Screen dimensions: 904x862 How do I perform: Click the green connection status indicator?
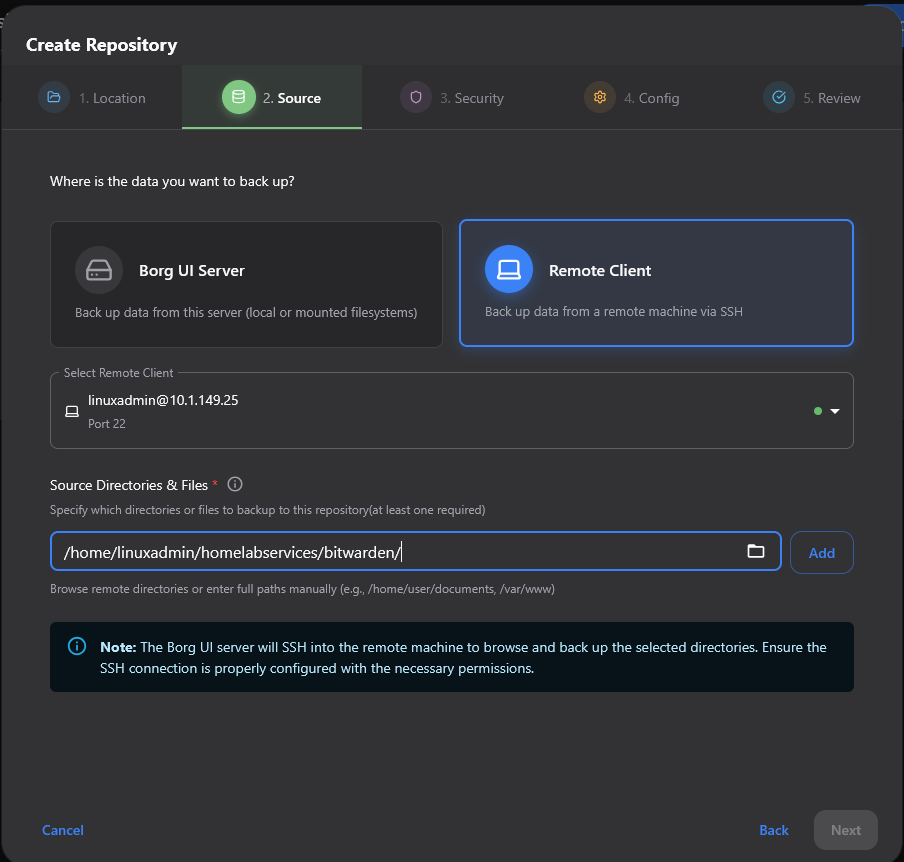[x=817, y=410]
